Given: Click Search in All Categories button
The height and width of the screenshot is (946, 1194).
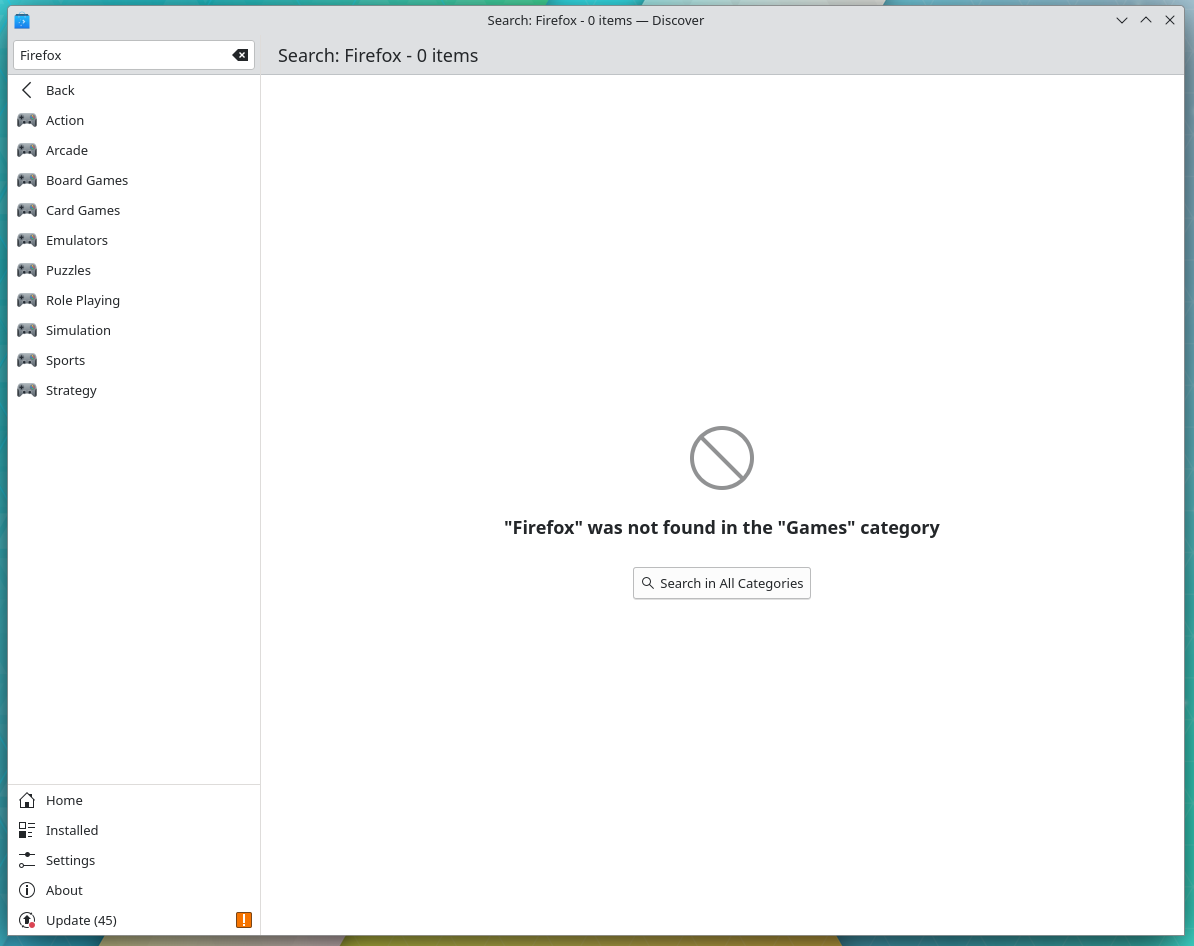Looking at the screenshot, I should click(x=721, y=583).
